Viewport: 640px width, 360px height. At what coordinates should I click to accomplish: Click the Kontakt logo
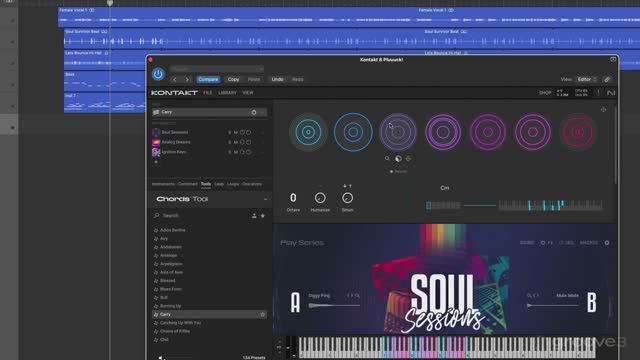(x=174, y=93)
